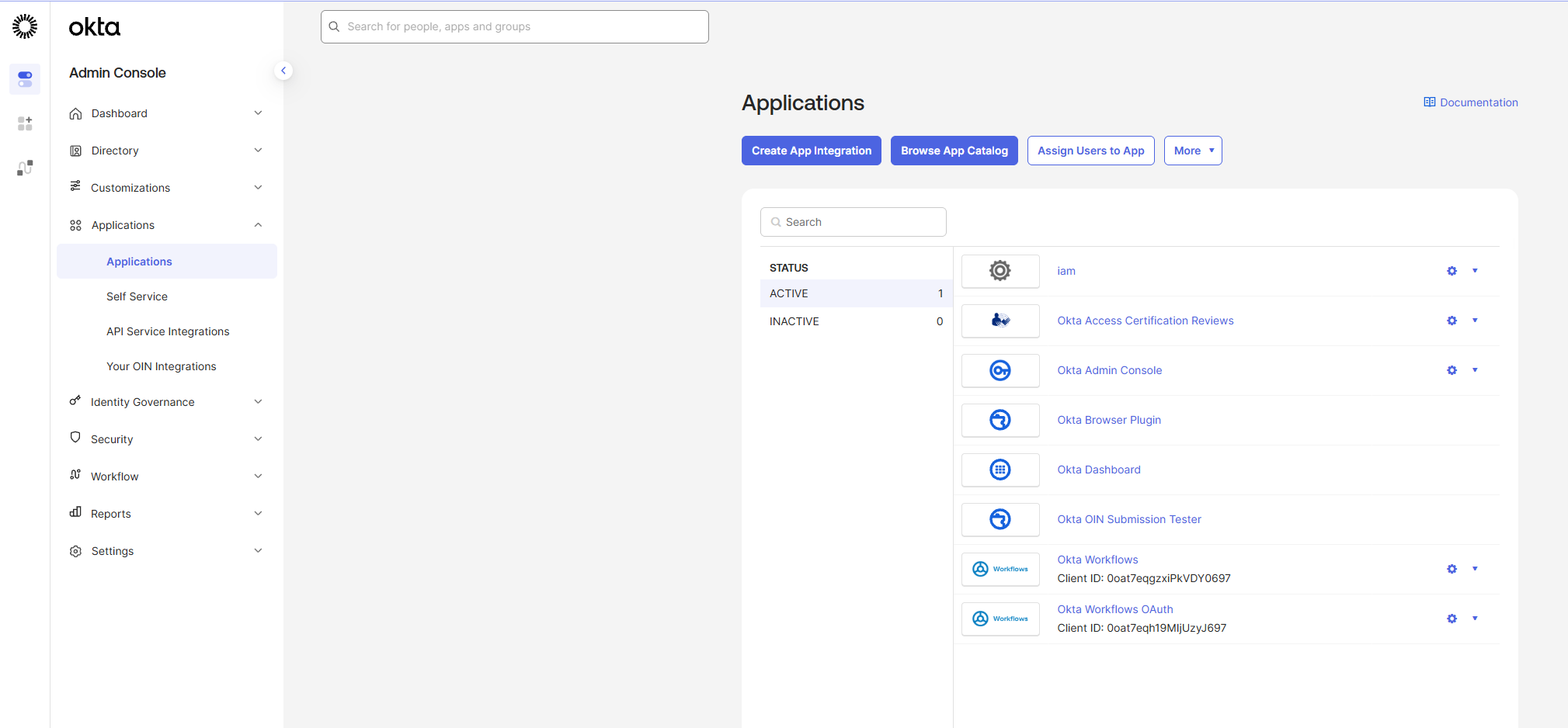Viewport: 1568px width, 728px height.
Task: Click the workflow connector icon in left rail
Action: [25, 168]
